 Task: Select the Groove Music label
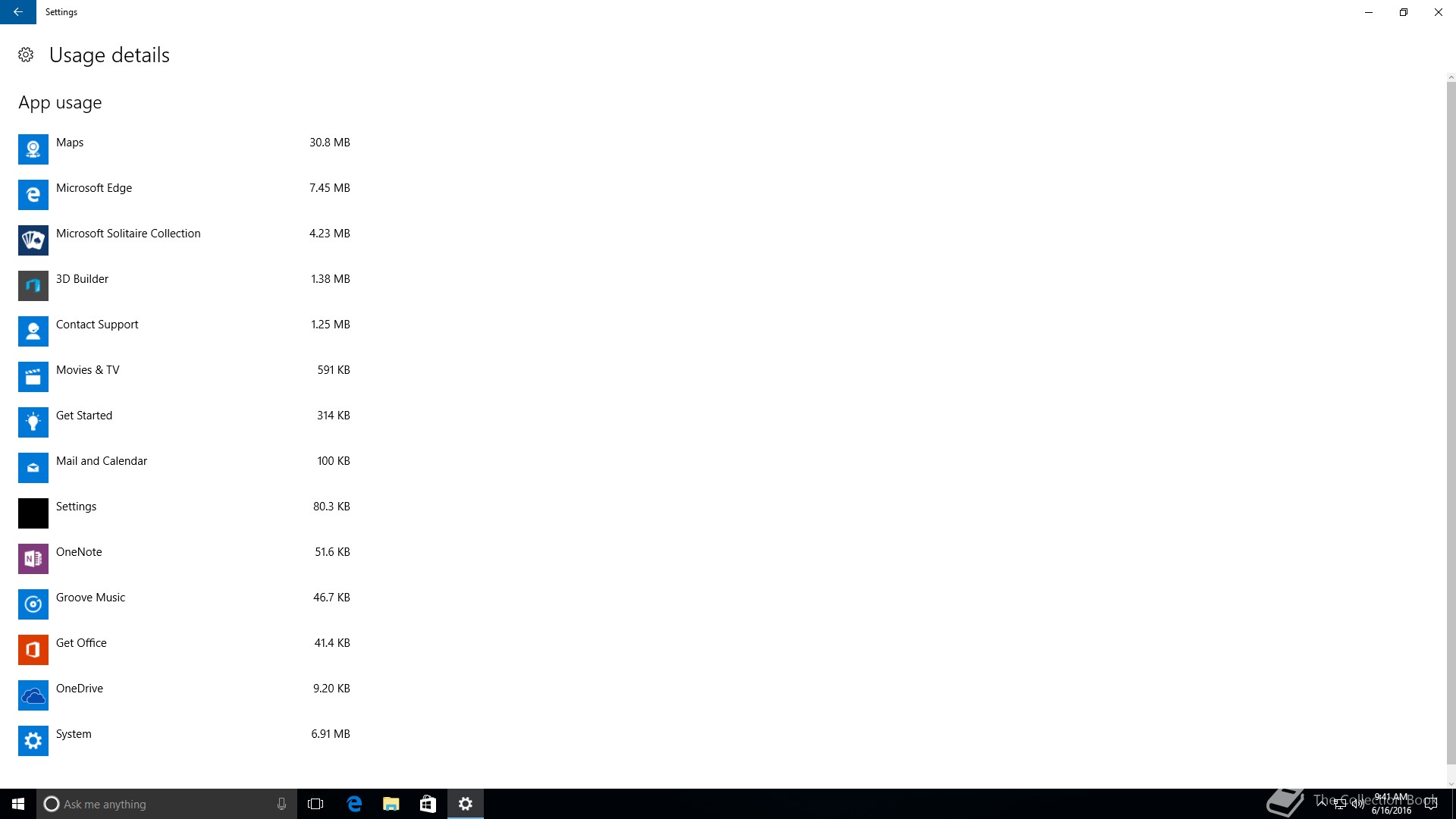90,598
